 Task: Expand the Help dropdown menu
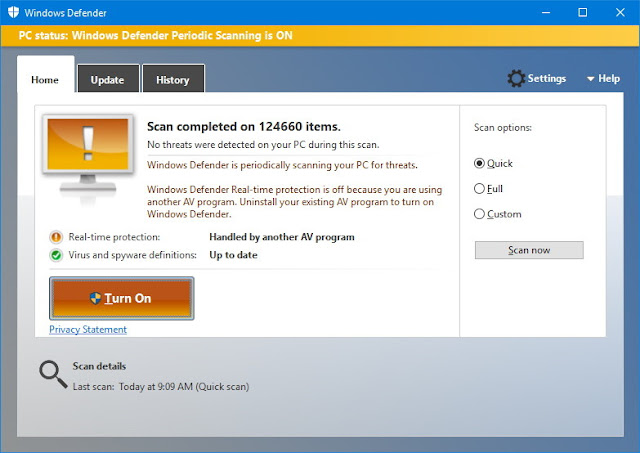pyautogui.click(x=603, y=78)
